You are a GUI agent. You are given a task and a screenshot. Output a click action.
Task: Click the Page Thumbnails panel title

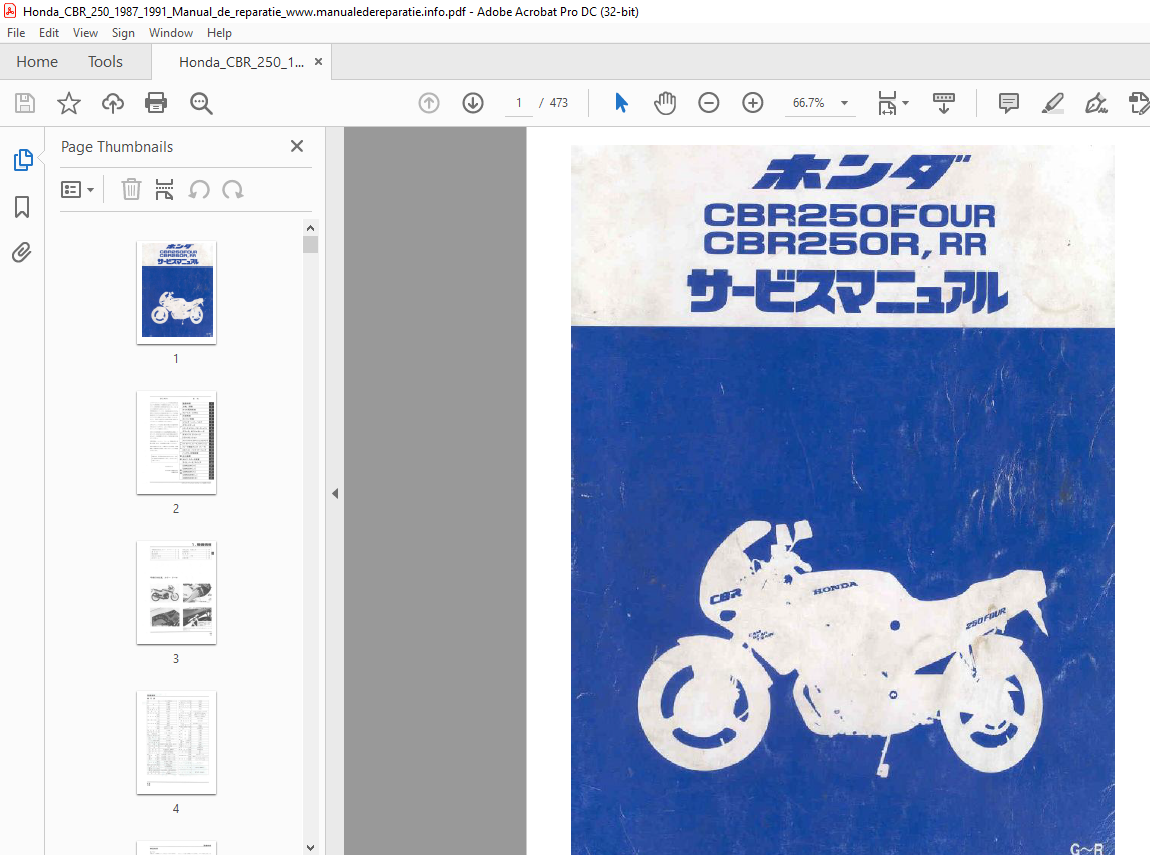tap(117, 147)
